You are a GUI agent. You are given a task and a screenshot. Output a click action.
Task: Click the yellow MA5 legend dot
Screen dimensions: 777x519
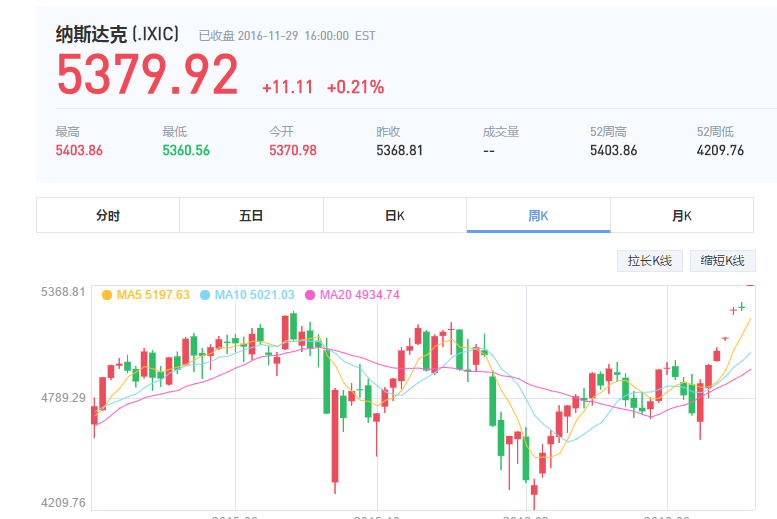pyautogui.click(x=107, y=295)
